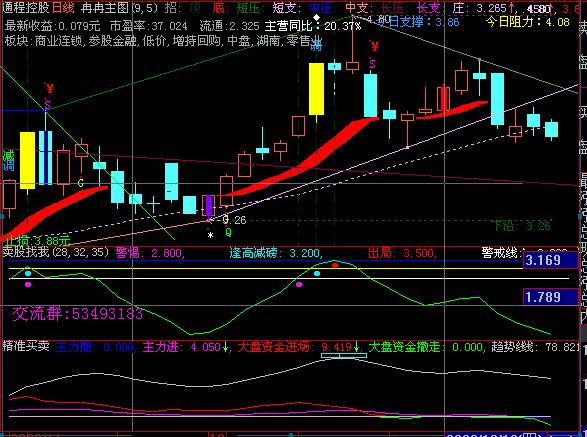Select the 日线 daily period label

click(63, 7)
